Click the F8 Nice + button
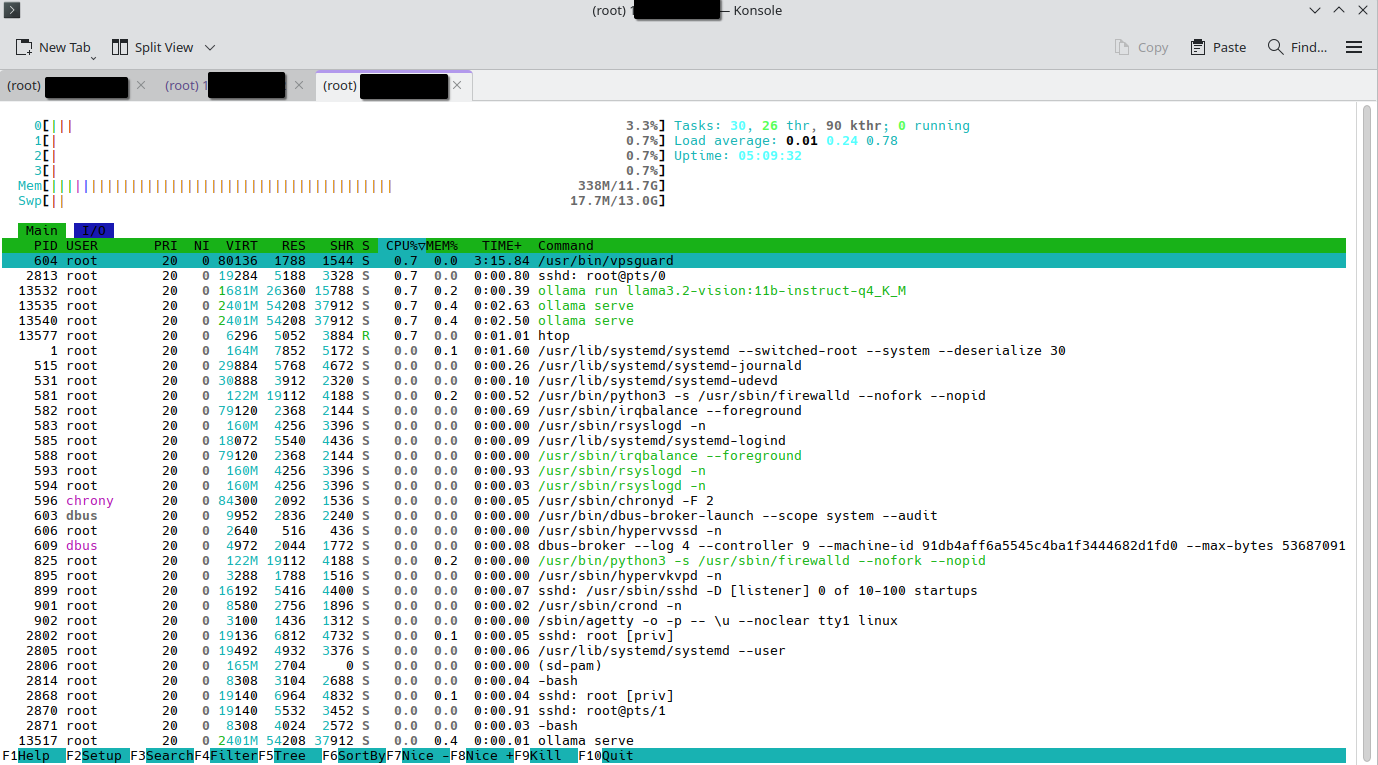1378x765 pixels. 482,756
